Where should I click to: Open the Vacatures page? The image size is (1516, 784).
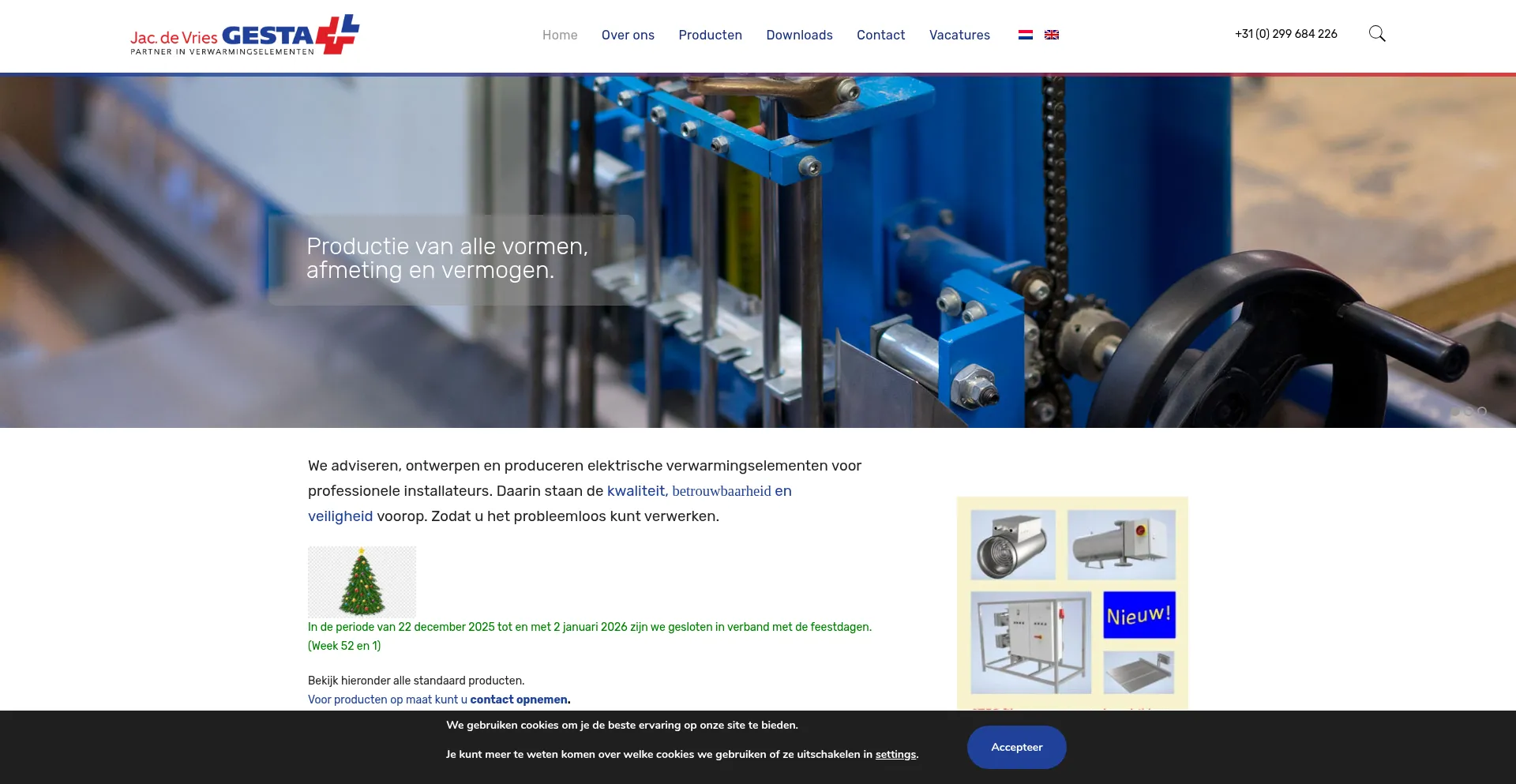point(959,35)
